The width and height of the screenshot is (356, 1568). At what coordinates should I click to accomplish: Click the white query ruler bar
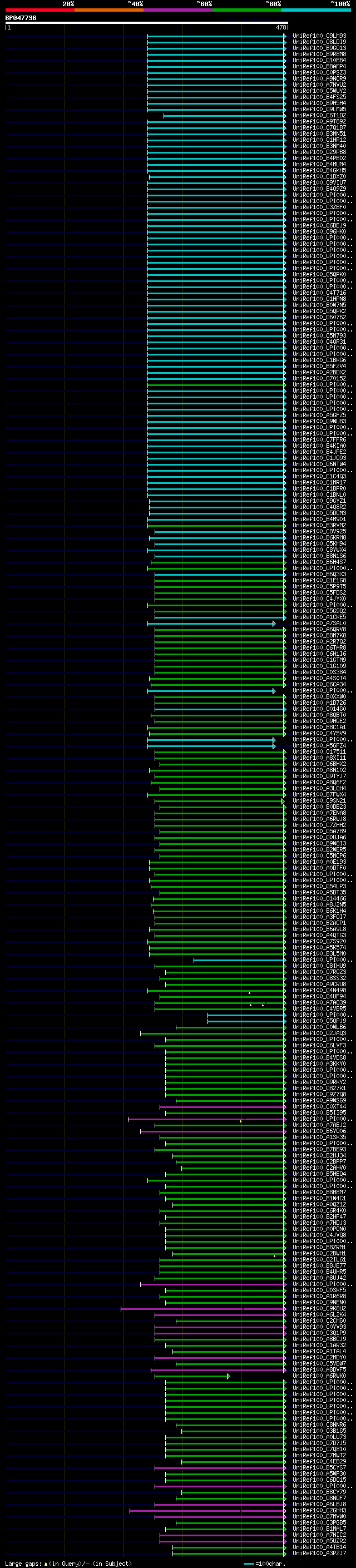click(147, 22)
